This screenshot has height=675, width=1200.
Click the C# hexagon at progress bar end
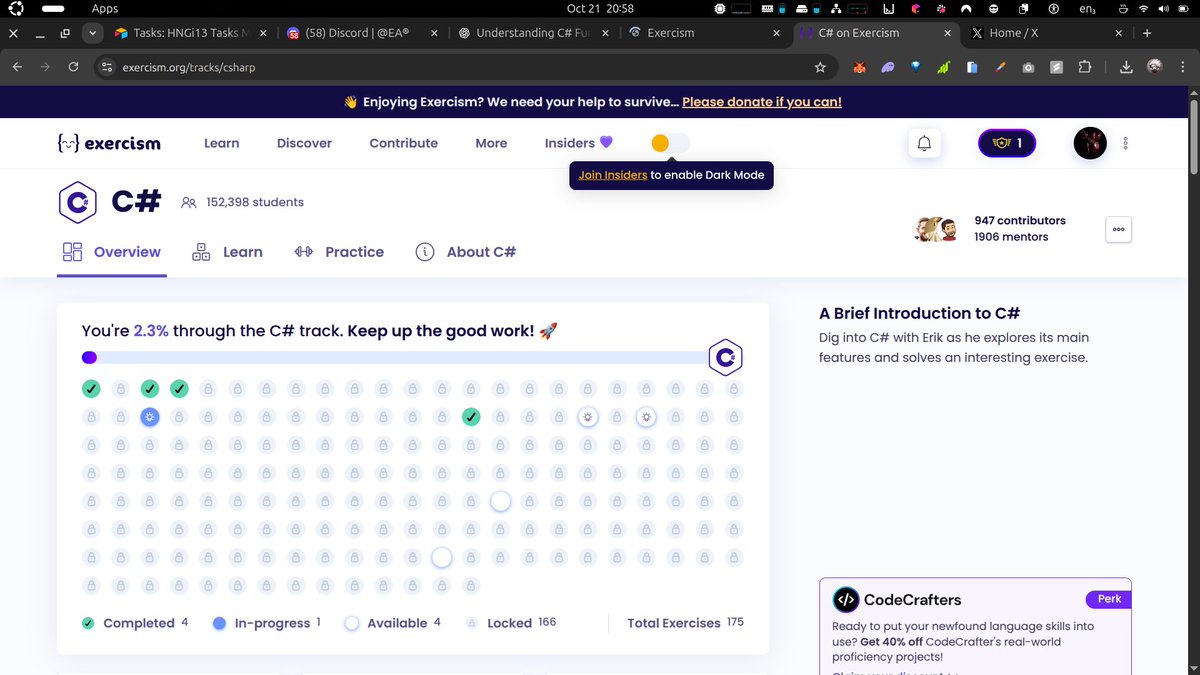pyautogui.click(x=725, y=357)
